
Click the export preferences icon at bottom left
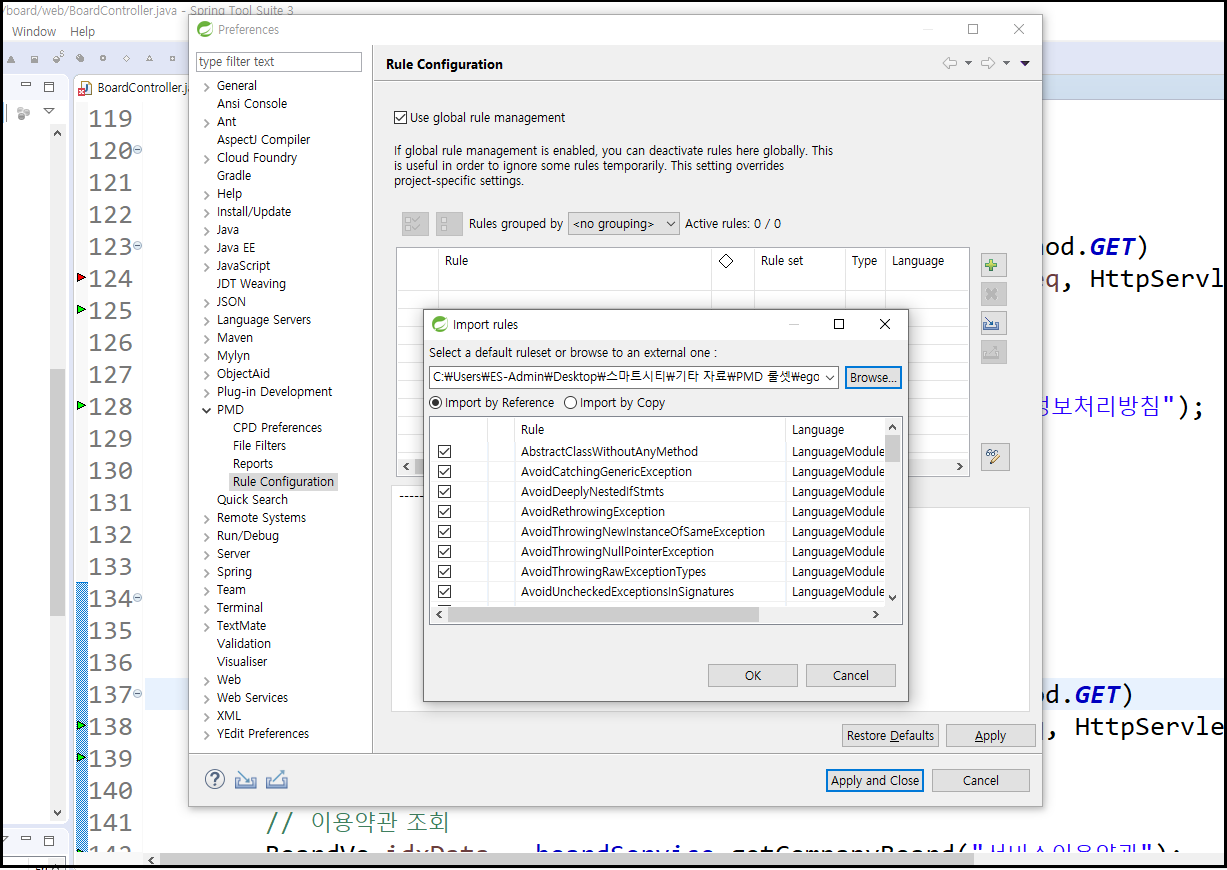point(277,779)
